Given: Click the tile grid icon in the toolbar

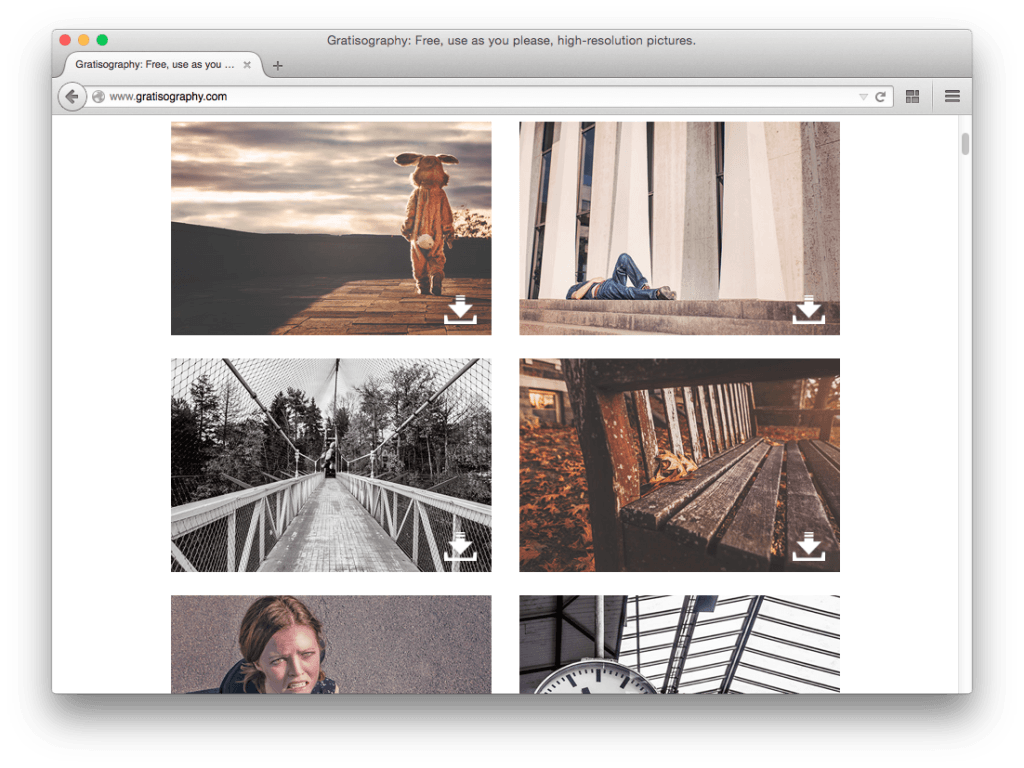Looking at the screenshot, I should pyautogui.click(x=912, y=96).
